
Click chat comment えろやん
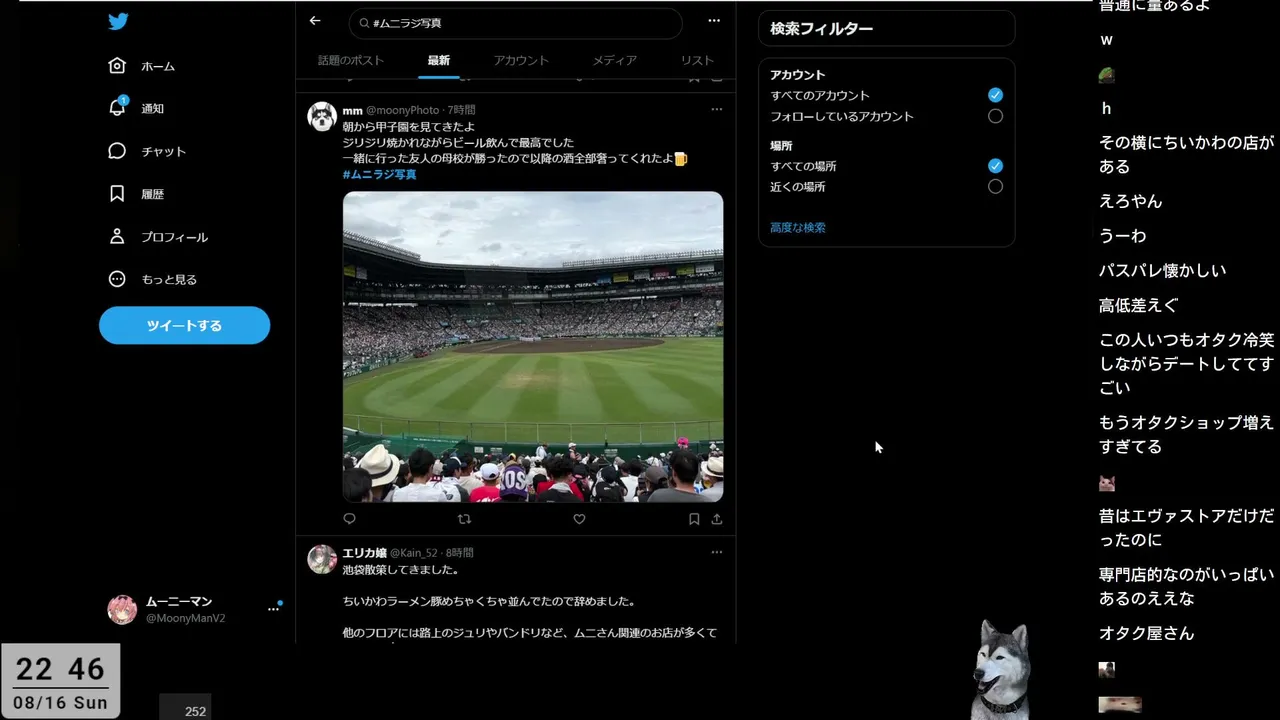1130,201
